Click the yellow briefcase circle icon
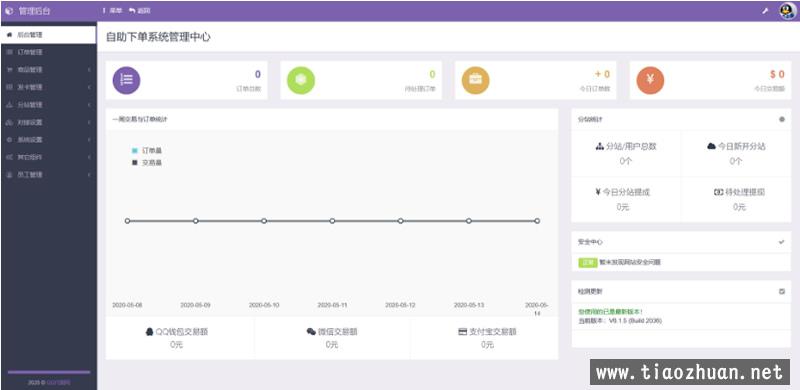 [476, 80]
